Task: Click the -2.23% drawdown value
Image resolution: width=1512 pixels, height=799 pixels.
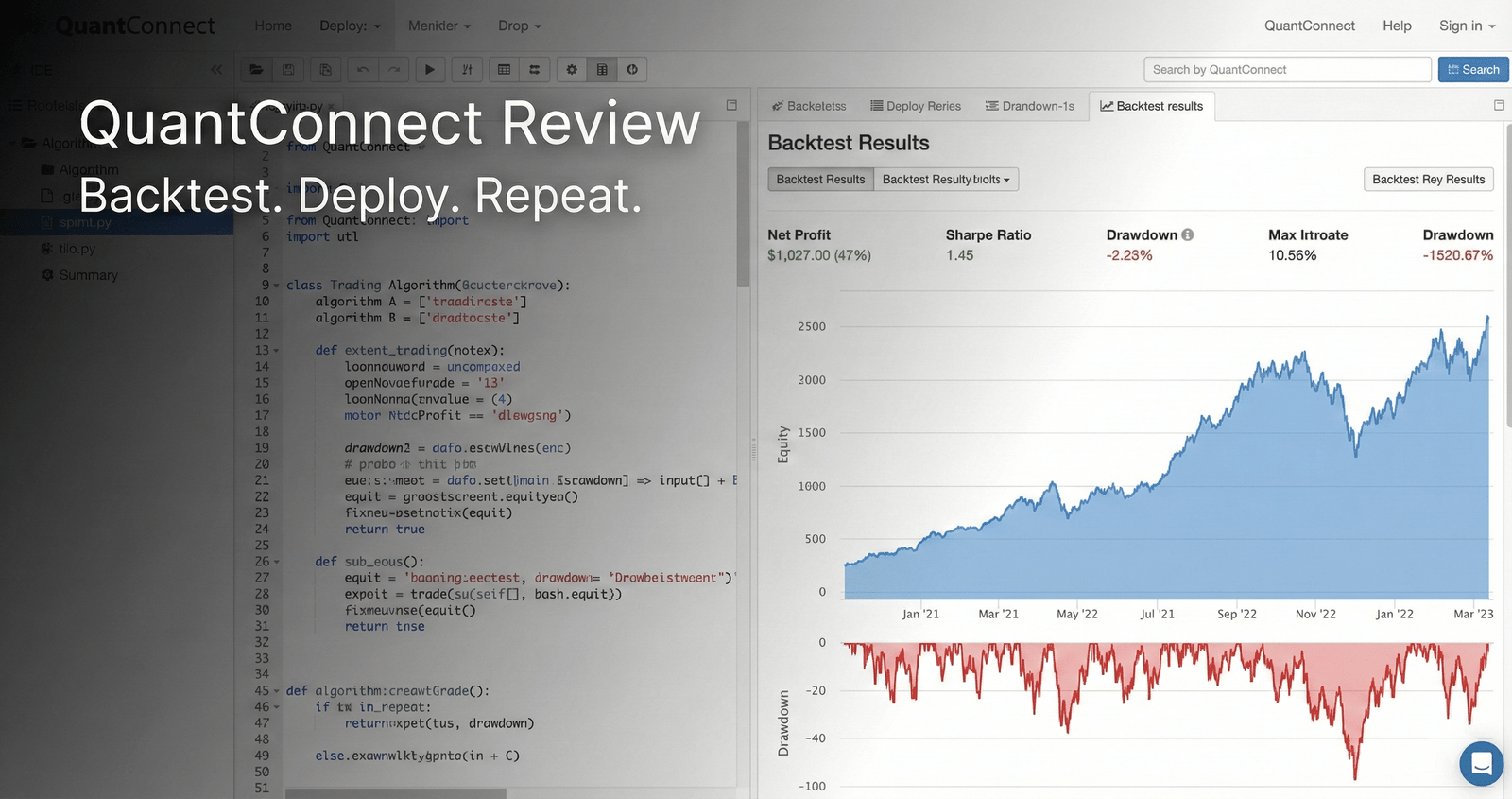Action: coord(1129,255)
